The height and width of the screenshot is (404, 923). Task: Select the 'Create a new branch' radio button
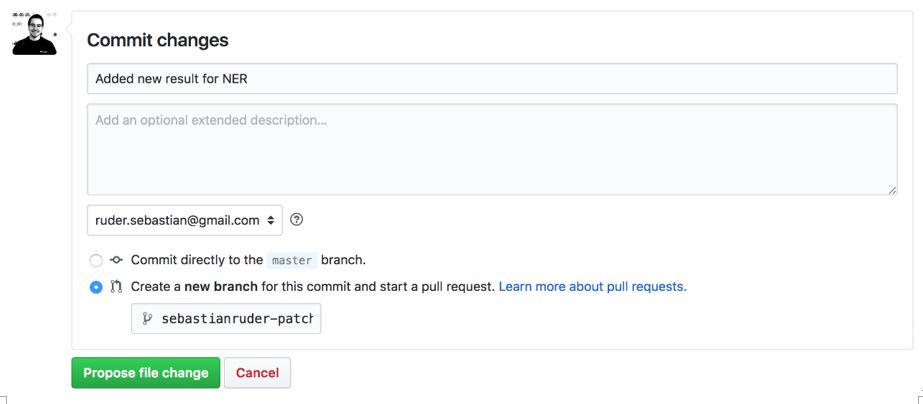click(x=96, y=287)
